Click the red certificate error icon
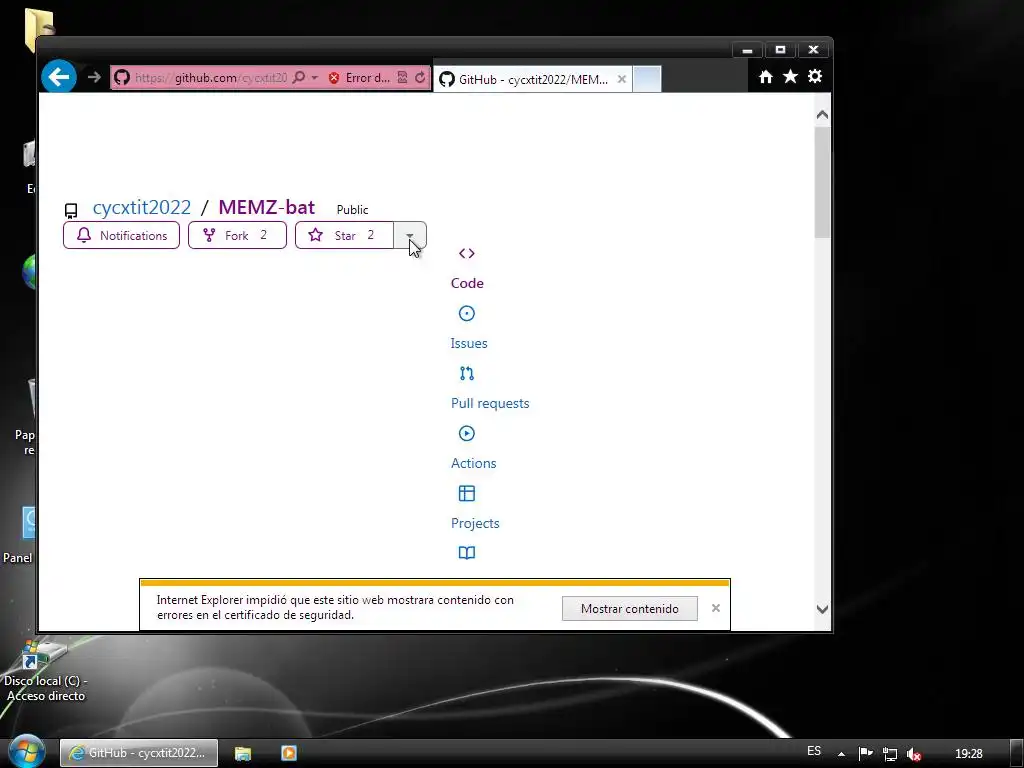Screen dimensions: 1024x768 (x=334, y=78)
